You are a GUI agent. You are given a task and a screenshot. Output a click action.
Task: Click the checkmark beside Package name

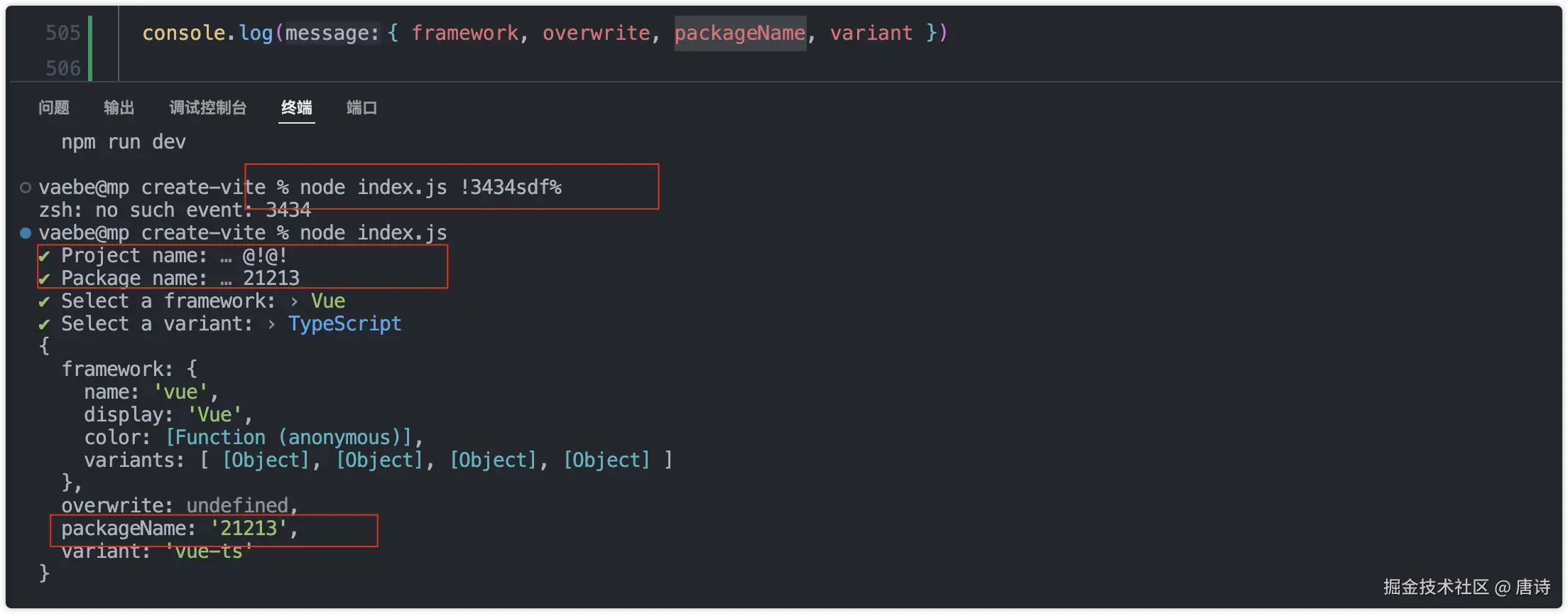point(44,279)
